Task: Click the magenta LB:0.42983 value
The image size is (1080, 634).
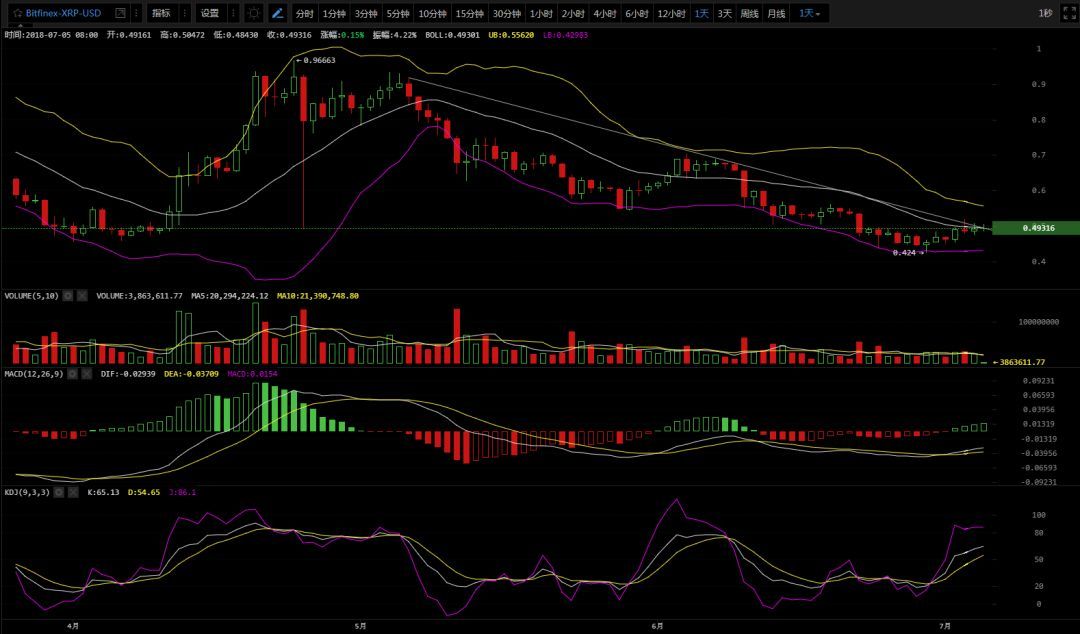Action: point(565,34)
